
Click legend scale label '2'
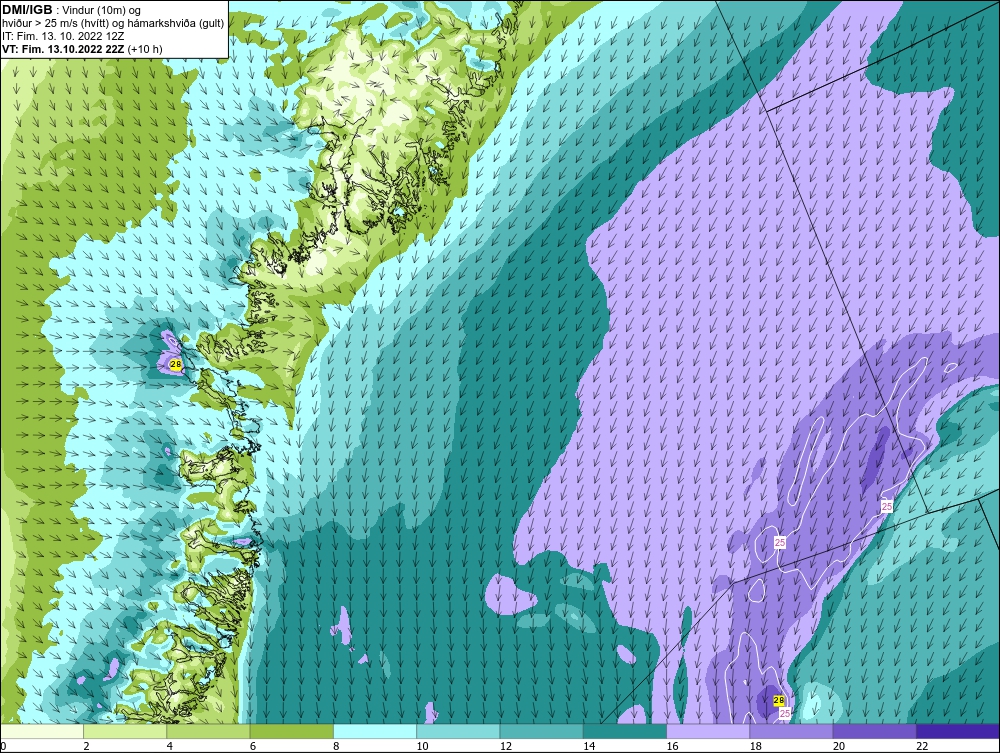pyautogui.click(x=86, y=746)
